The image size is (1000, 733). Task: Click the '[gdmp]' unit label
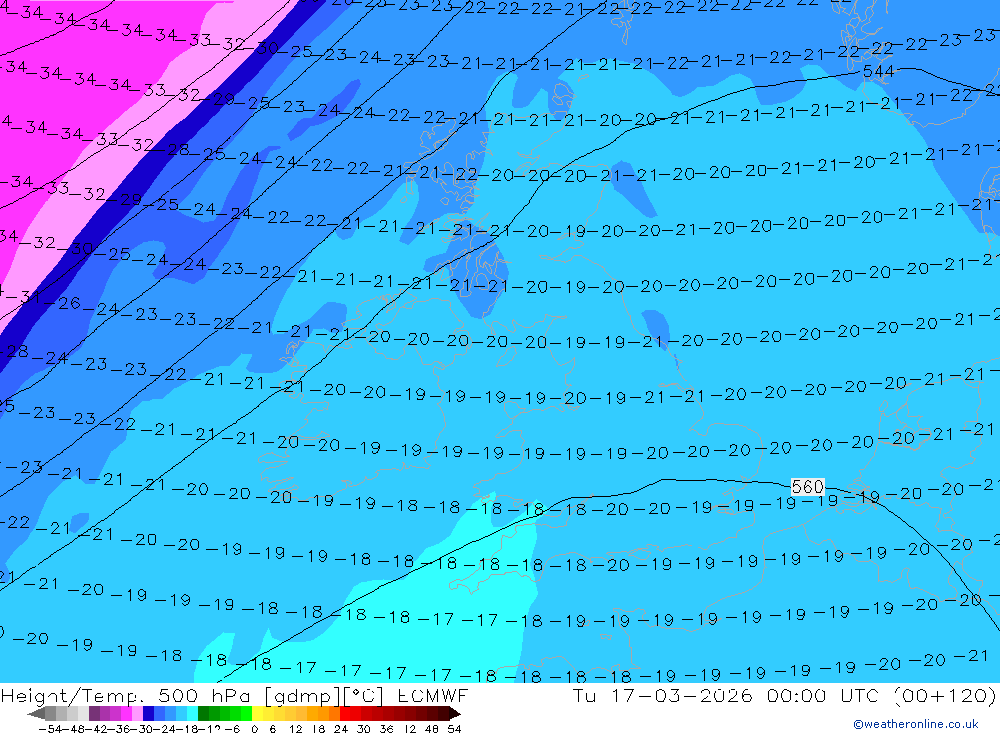click(x=302, y=696)
